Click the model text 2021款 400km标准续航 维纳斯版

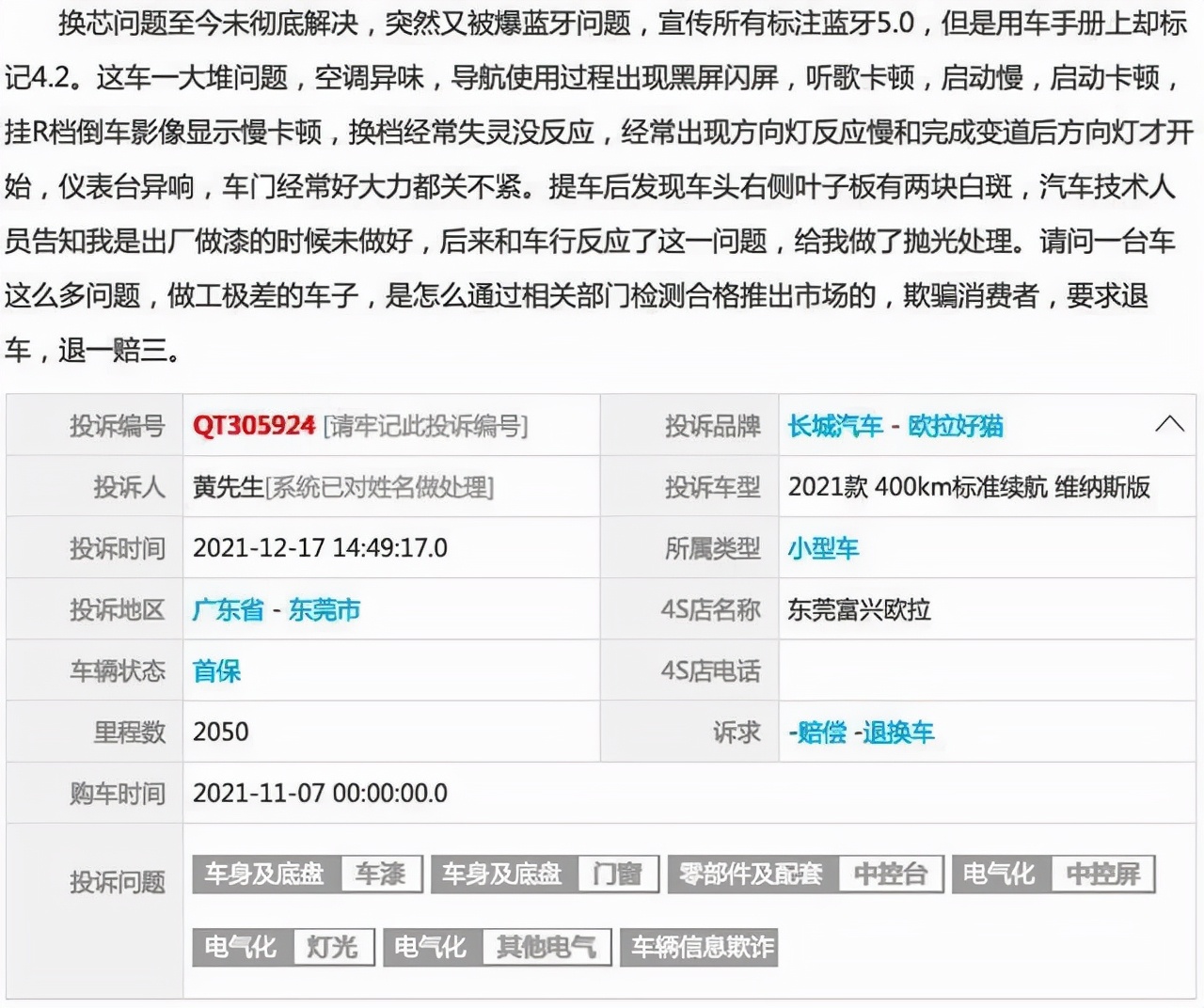pyautogui.click(x=969, y=487)
